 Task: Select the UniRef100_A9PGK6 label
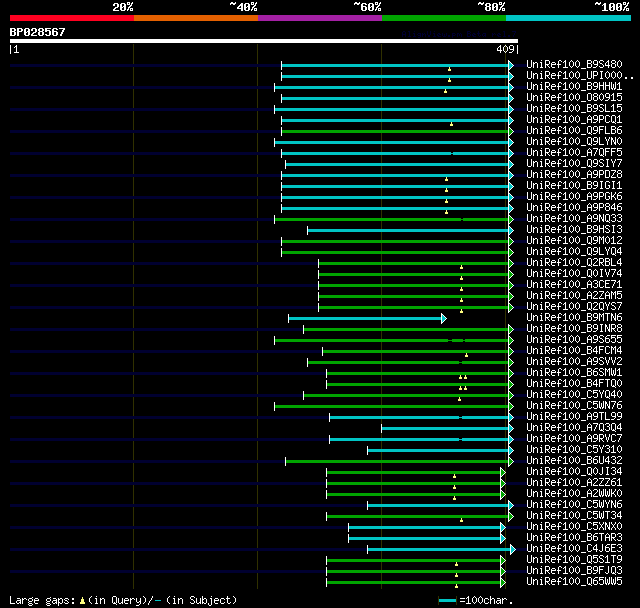tap(574, 197)
